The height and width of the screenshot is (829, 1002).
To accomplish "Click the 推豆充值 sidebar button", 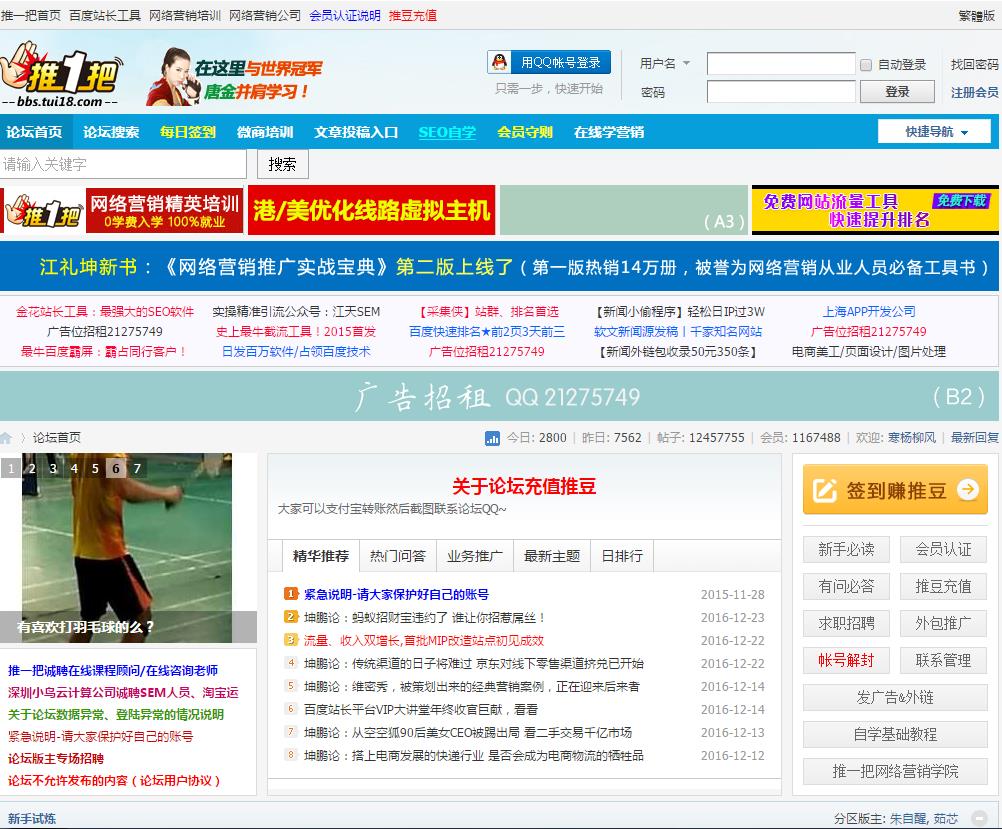I will (x=943, y=586).
